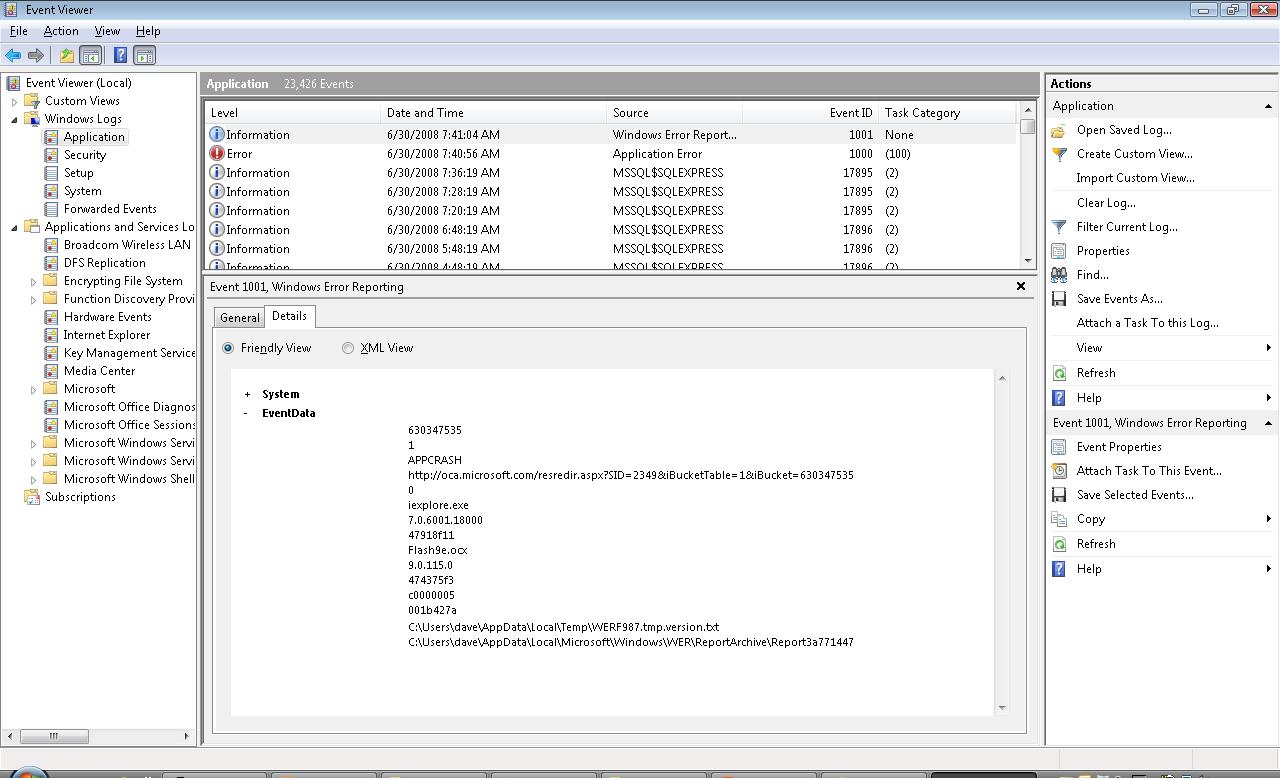Select the Application log in the tree
Viewport: 1280px width, 778px height.
click(x=94, y=137)
